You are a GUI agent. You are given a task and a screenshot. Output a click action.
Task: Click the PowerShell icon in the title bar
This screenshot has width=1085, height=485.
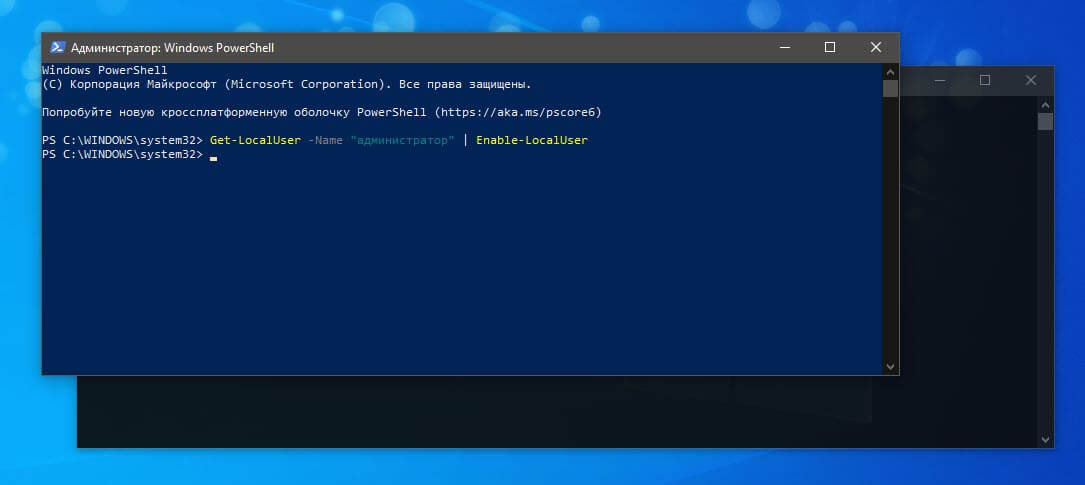click(57, 48)
